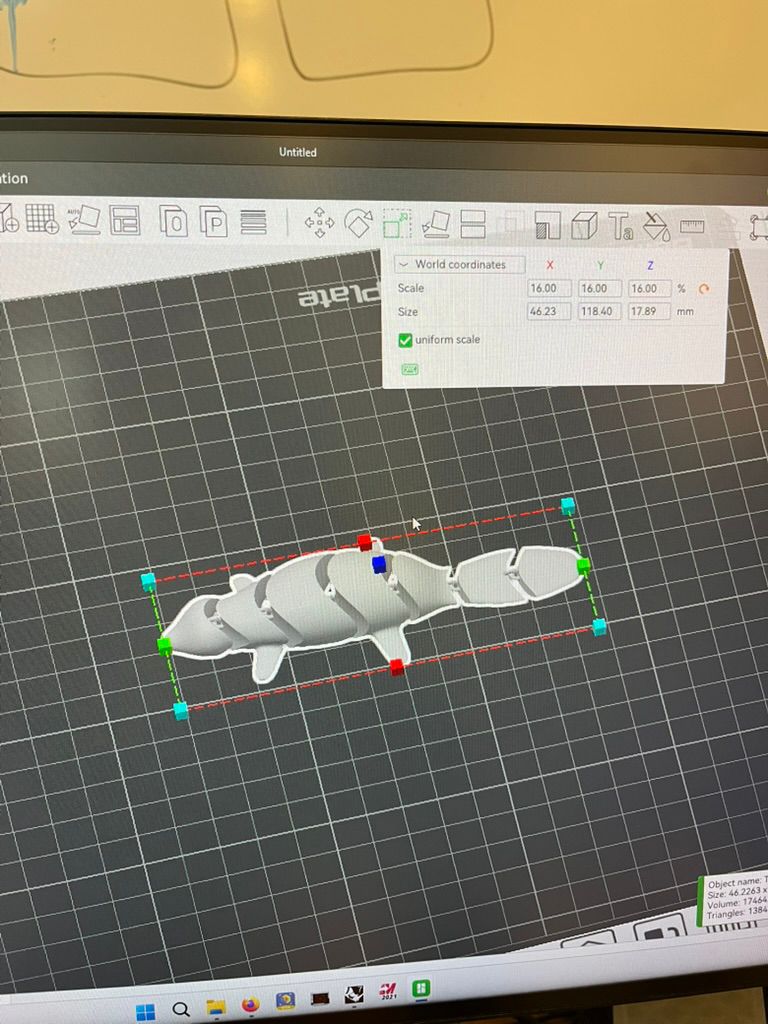
Task: Click the Scale X percentage field
Action: (549, 288)
